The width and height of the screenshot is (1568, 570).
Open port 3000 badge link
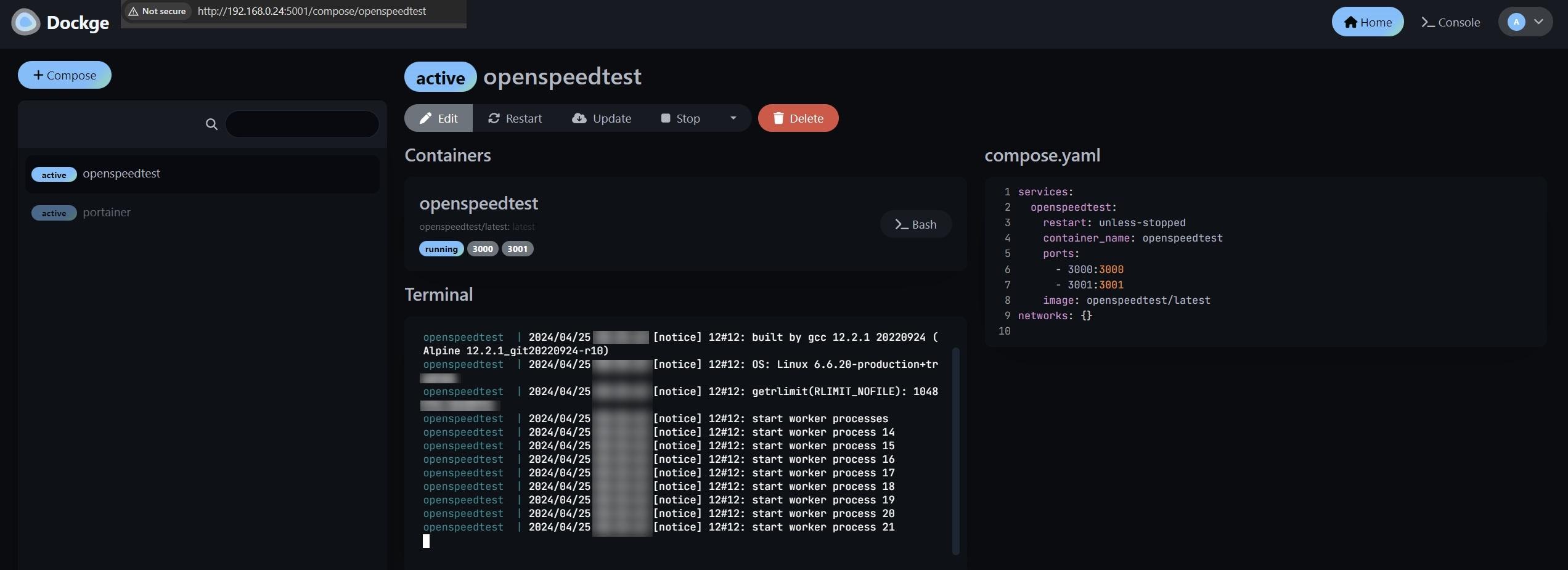(483, 249)
